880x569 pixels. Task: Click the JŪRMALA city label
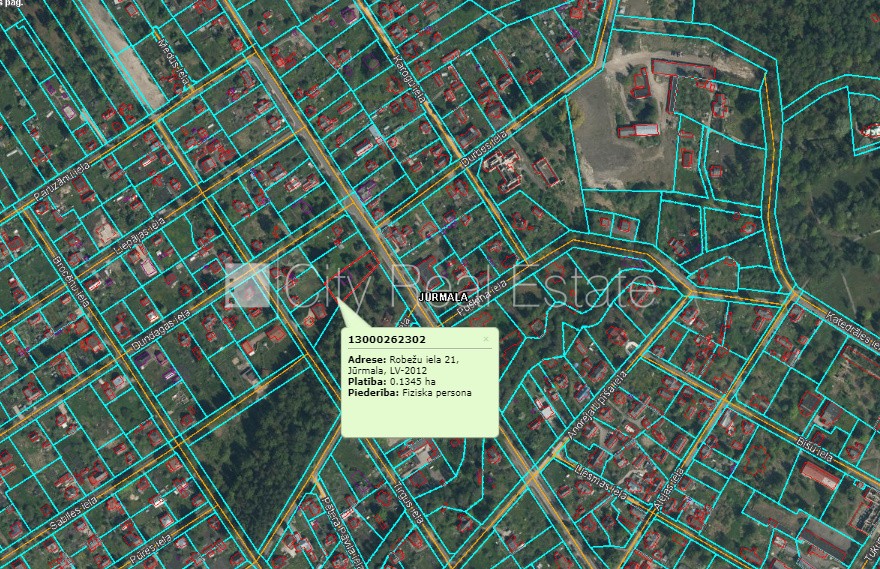tap(441, 298)
